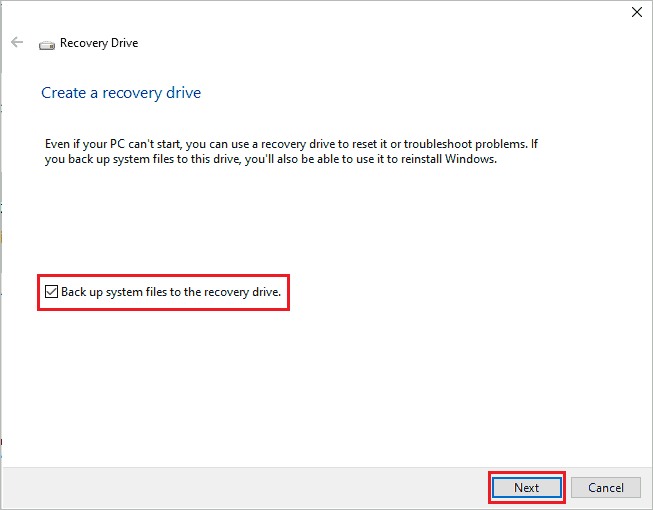This screenshot has height=510, width=653.
Task: Click the white space right of the heading
Action: (420, 93)
